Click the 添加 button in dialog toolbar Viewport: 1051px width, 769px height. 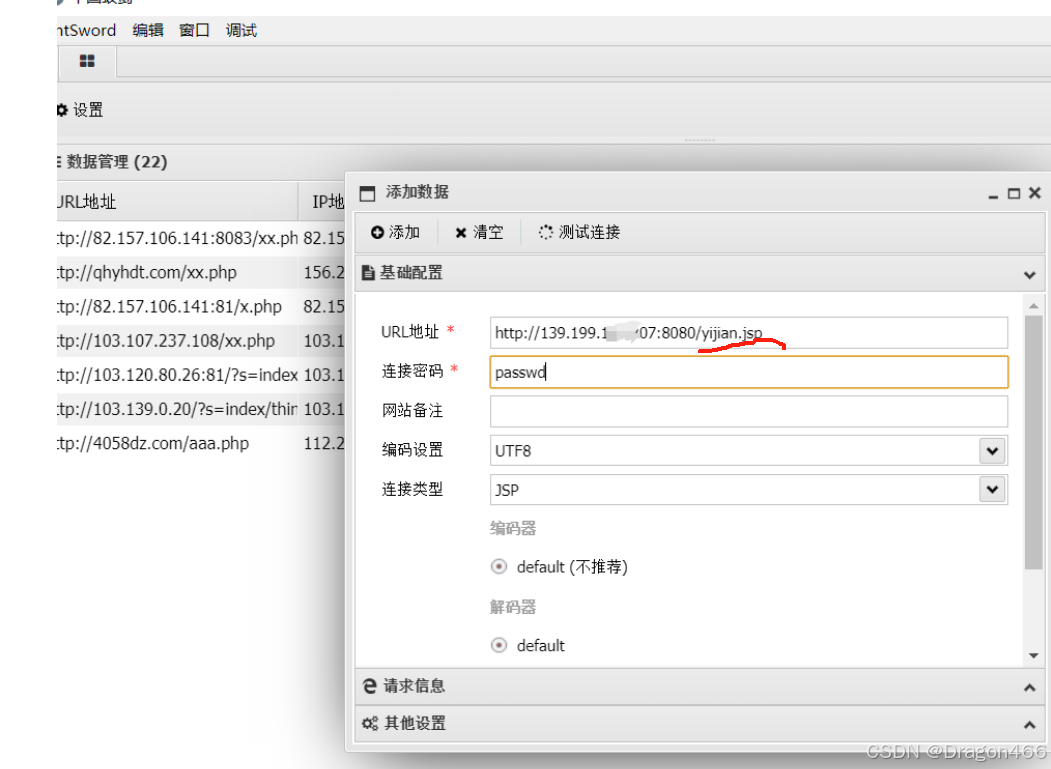pyautogui.click(x=395, y=232)
